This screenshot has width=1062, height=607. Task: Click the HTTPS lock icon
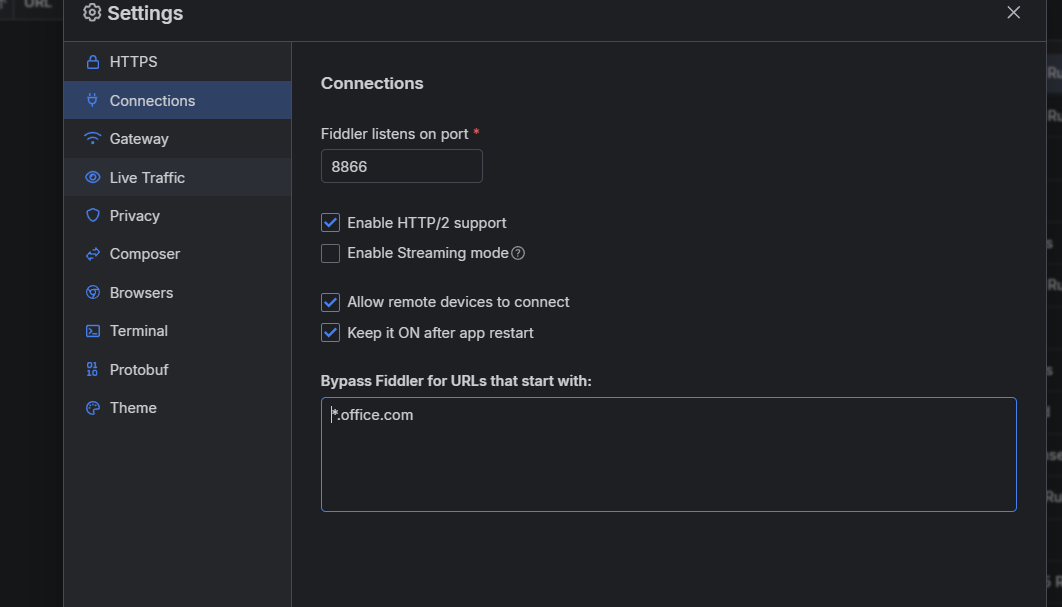(x=93, y=62)
